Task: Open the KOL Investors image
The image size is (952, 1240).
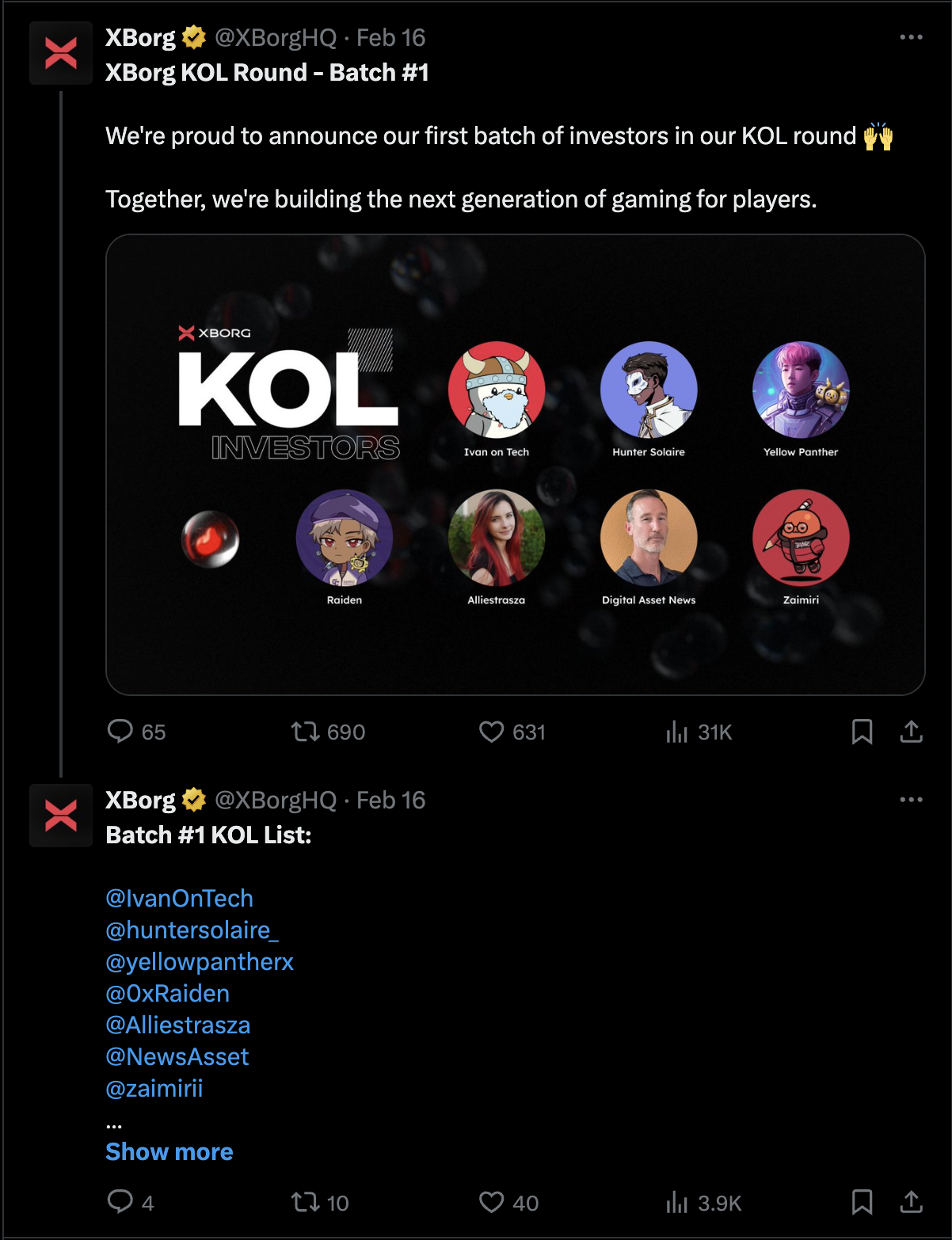Action: (x=515, y=465)
